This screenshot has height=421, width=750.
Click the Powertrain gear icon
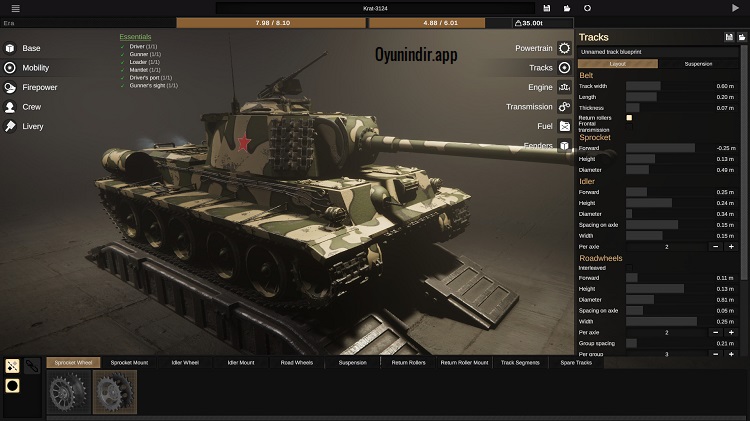(x=564, y=48)
